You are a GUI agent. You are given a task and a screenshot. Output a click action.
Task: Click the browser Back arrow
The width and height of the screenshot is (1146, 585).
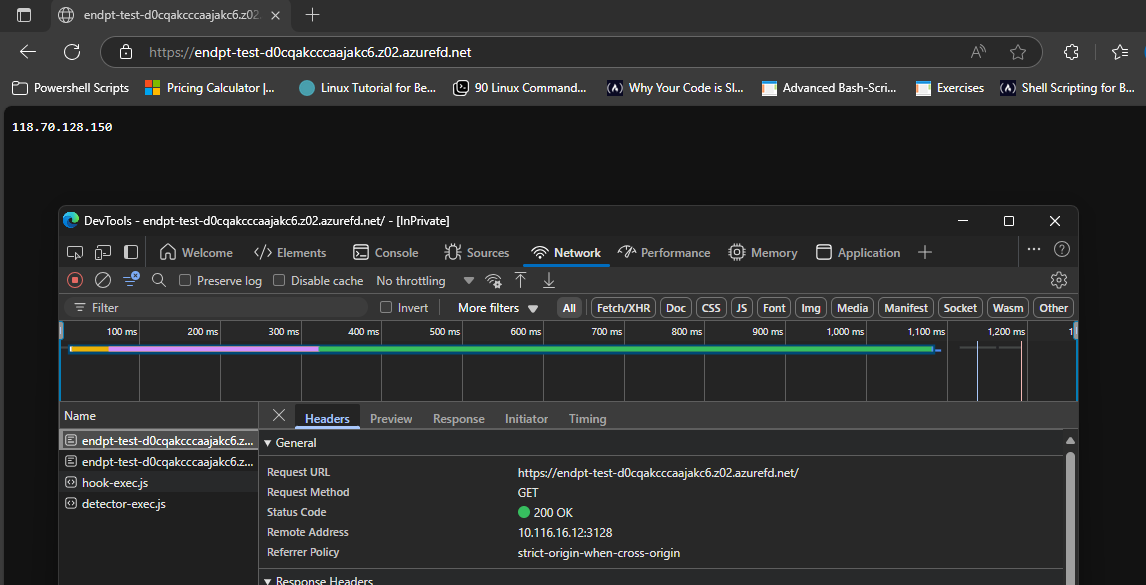click(x=28, y=52)
